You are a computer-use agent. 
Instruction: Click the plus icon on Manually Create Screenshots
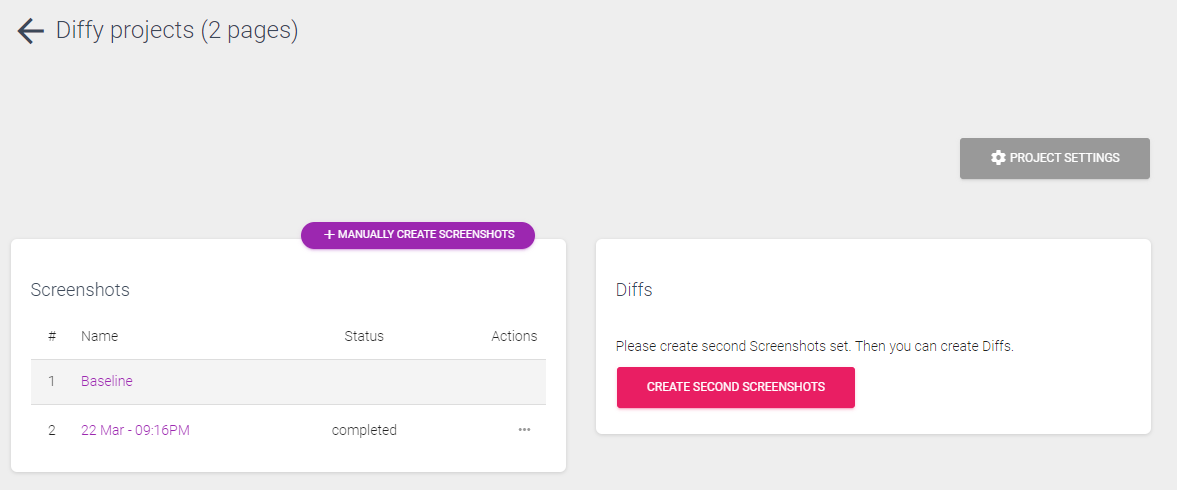(x=329, y=235)
